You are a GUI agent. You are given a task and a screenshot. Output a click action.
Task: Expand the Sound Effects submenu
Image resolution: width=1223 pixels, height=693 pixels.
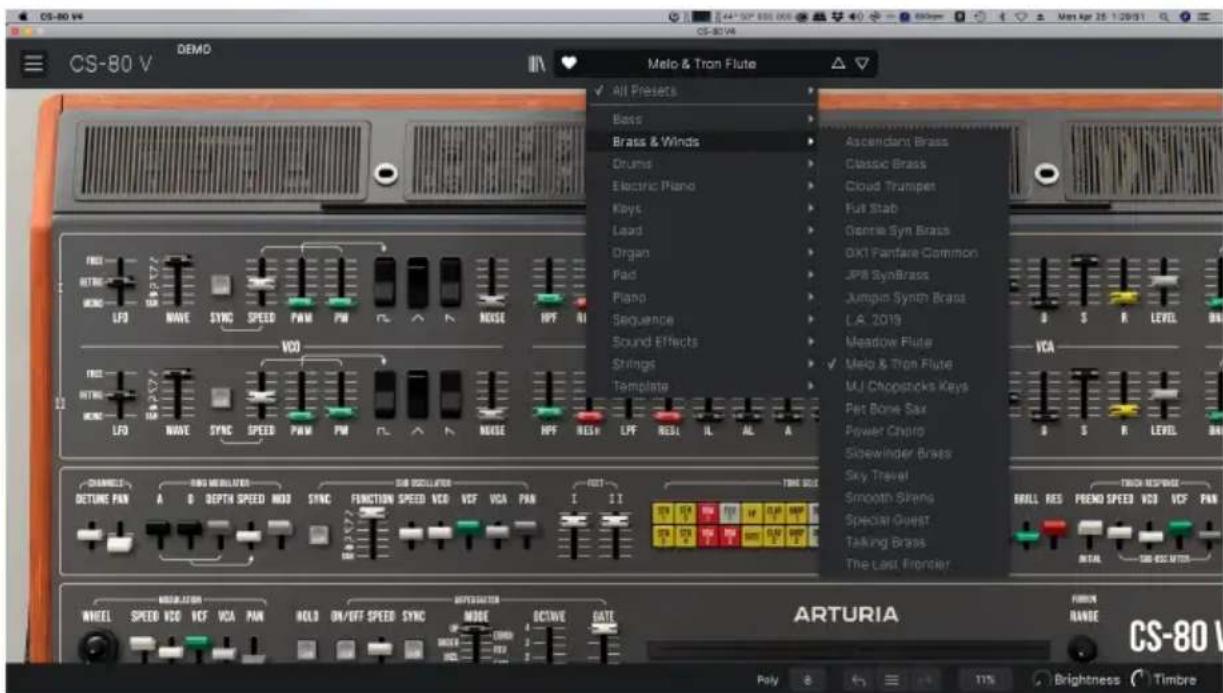[x=703, y=341]
